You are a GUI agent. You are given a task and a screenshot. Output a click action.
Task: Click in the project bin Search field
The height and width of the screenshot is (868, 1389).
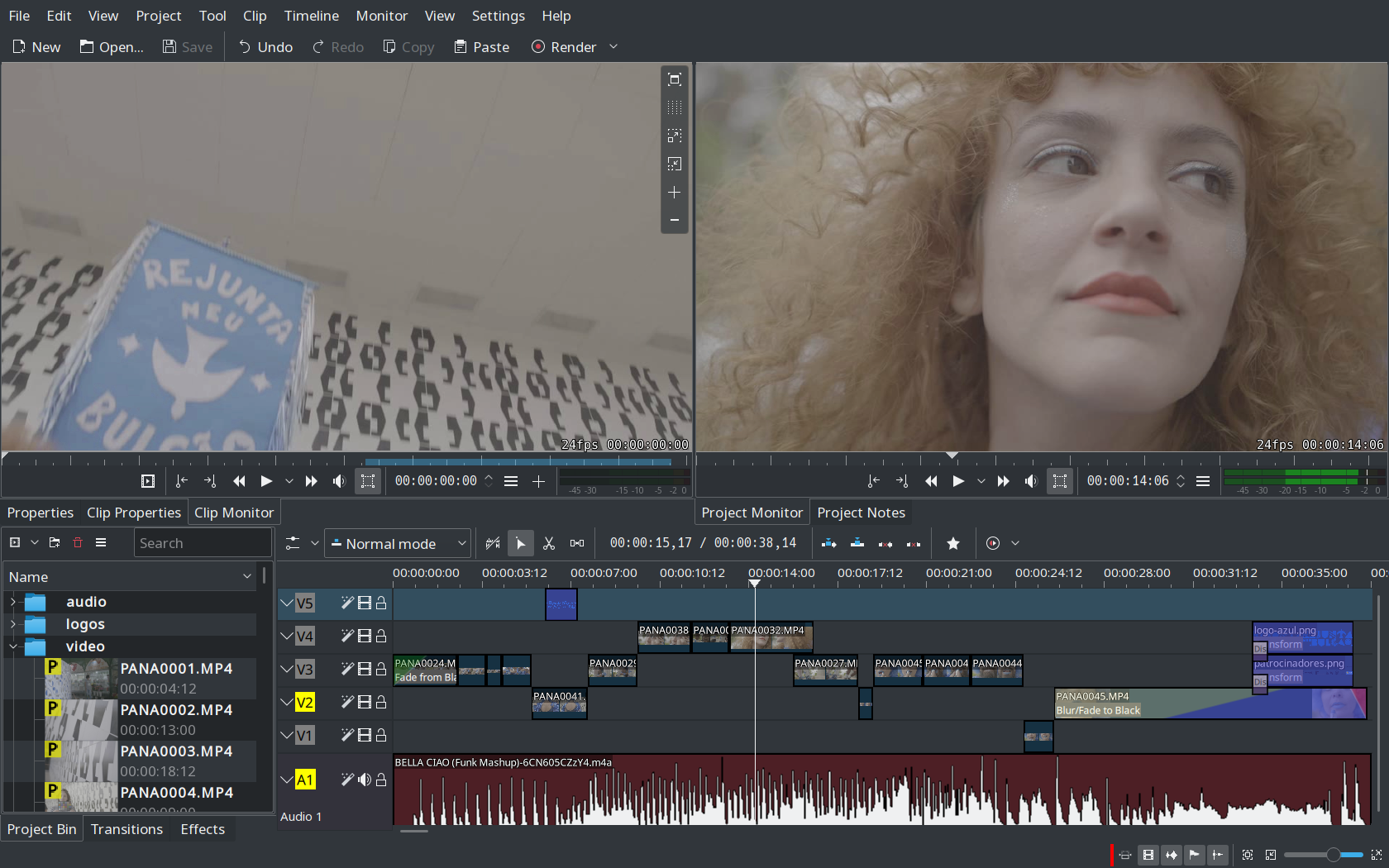[x=203, y=543]
